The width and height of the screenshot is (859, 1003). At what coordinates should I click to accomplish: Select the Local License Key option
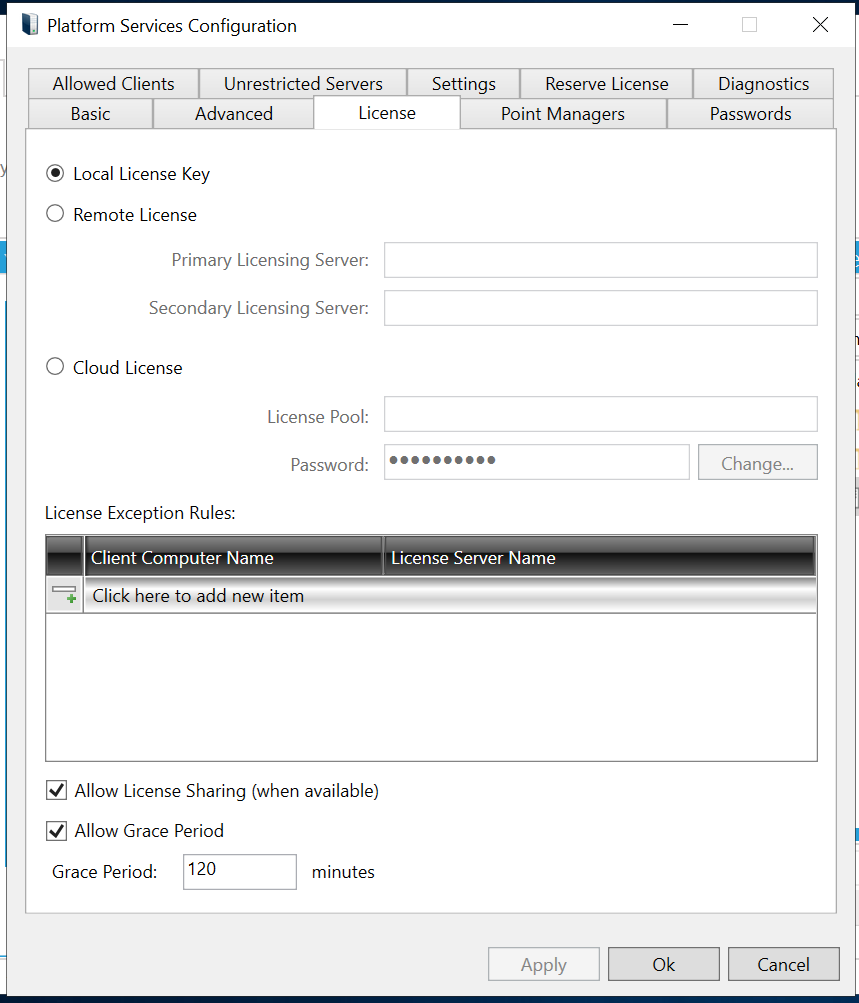pyautogui.click(x=56, y=174)
